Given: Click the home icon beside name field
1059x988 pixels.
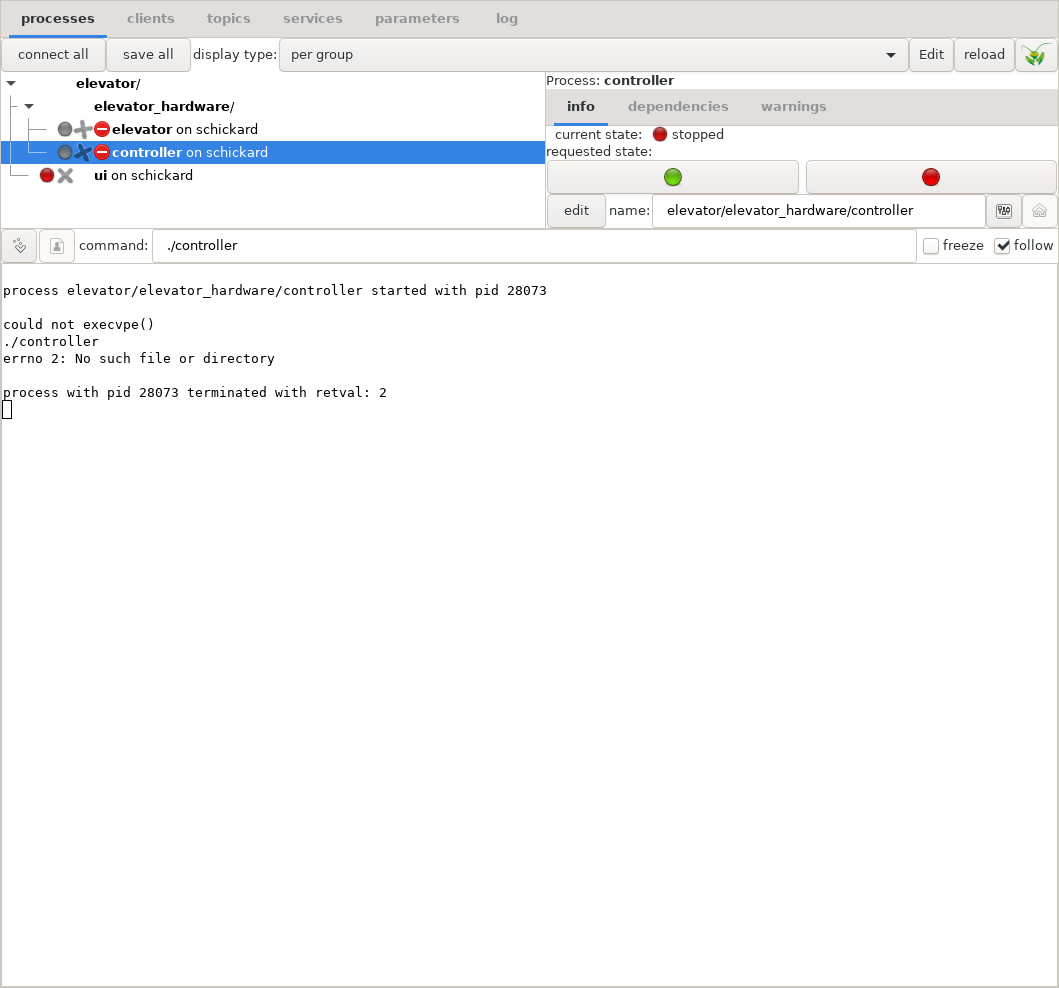Looking at the screenshot, I should pos(1039,211).
